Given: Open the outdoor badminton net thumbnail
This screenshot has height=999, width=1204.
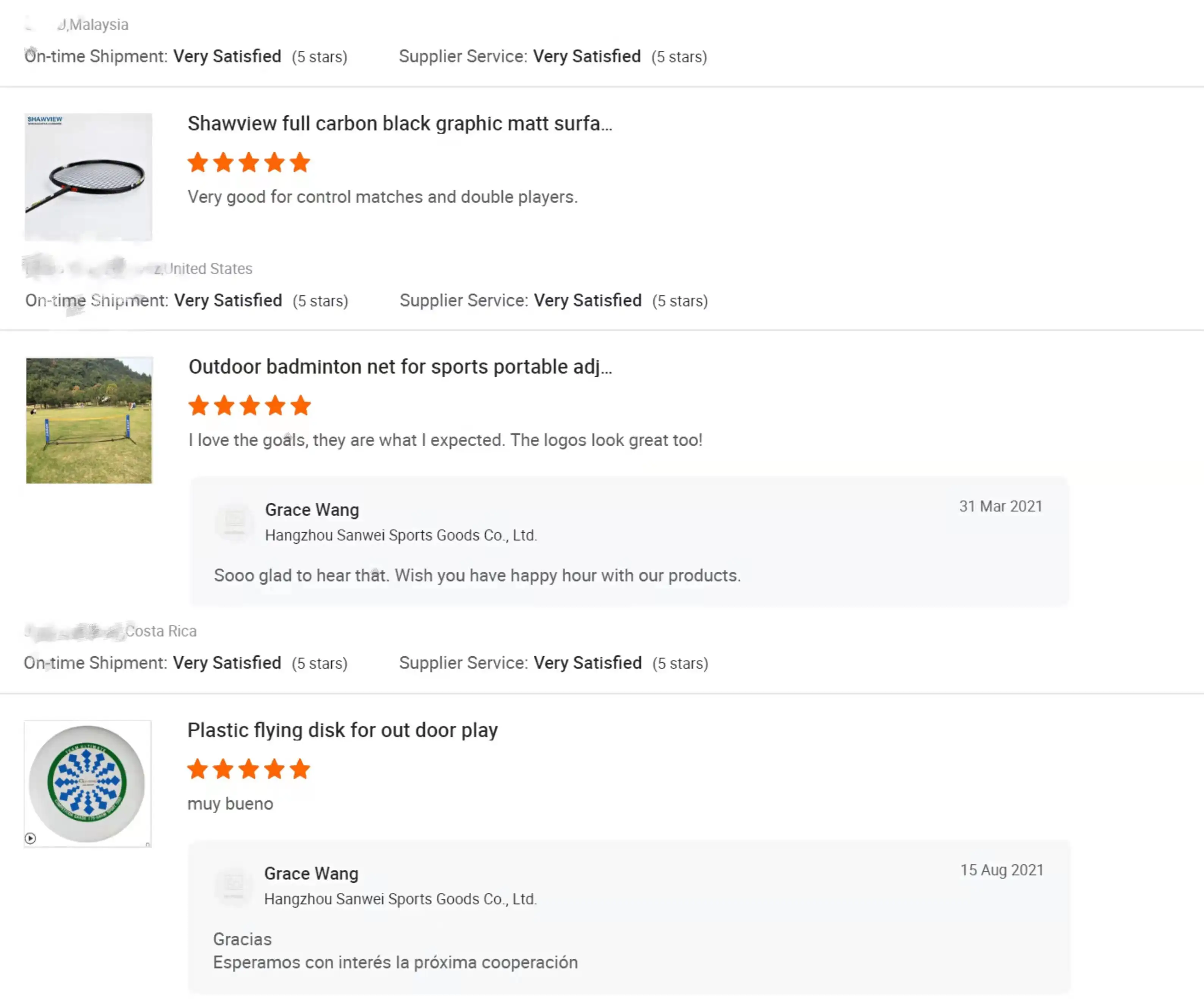Looking at the screenshot, I should pyautogui.click(x=89, y=420).
